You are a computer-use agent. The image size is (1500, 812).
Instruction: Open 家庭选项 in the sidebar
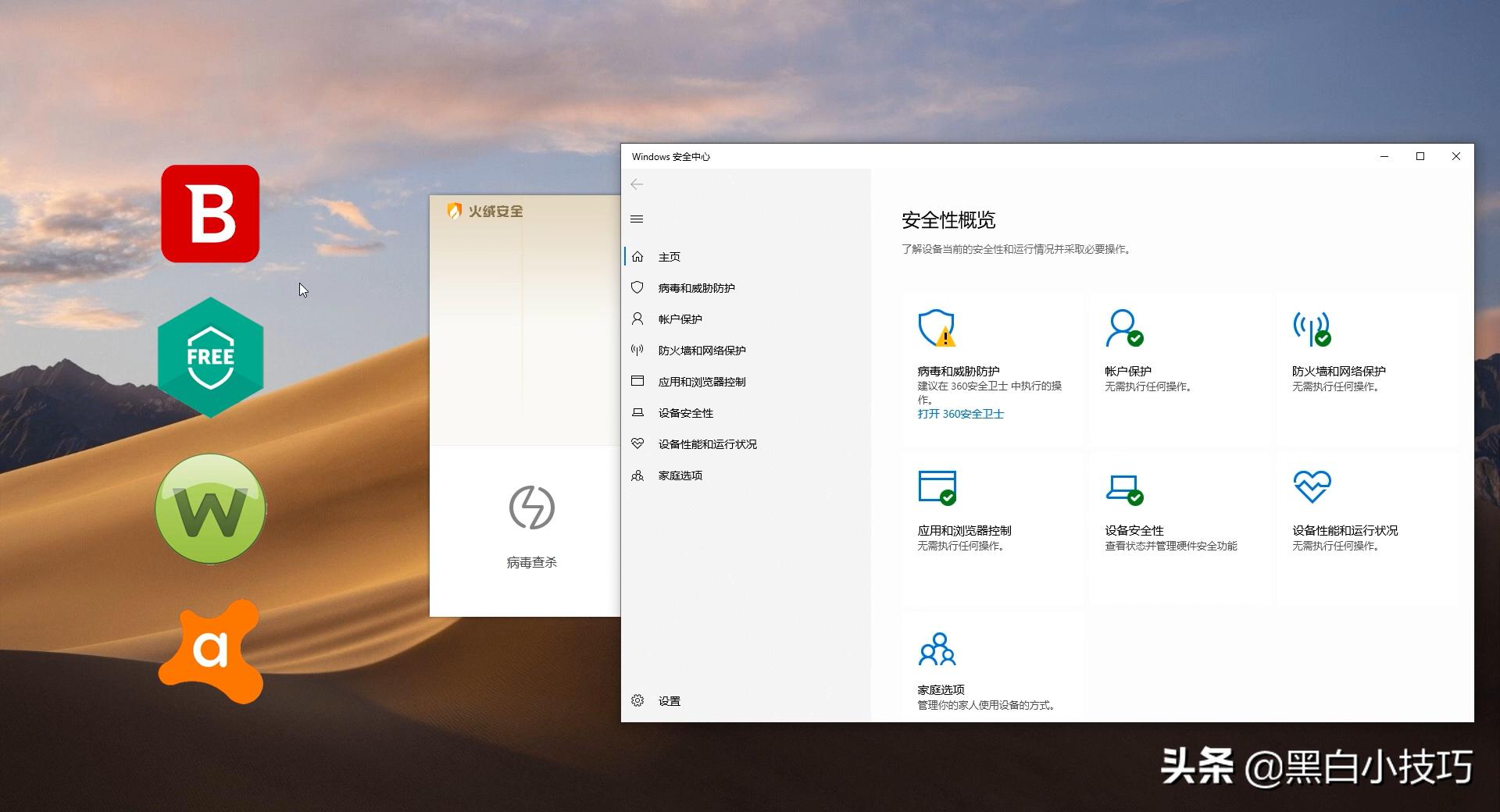coord(680,475)
